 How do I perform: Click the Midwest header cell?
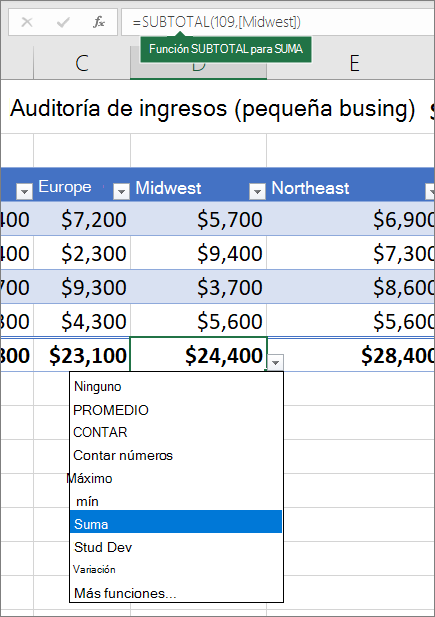198,187
